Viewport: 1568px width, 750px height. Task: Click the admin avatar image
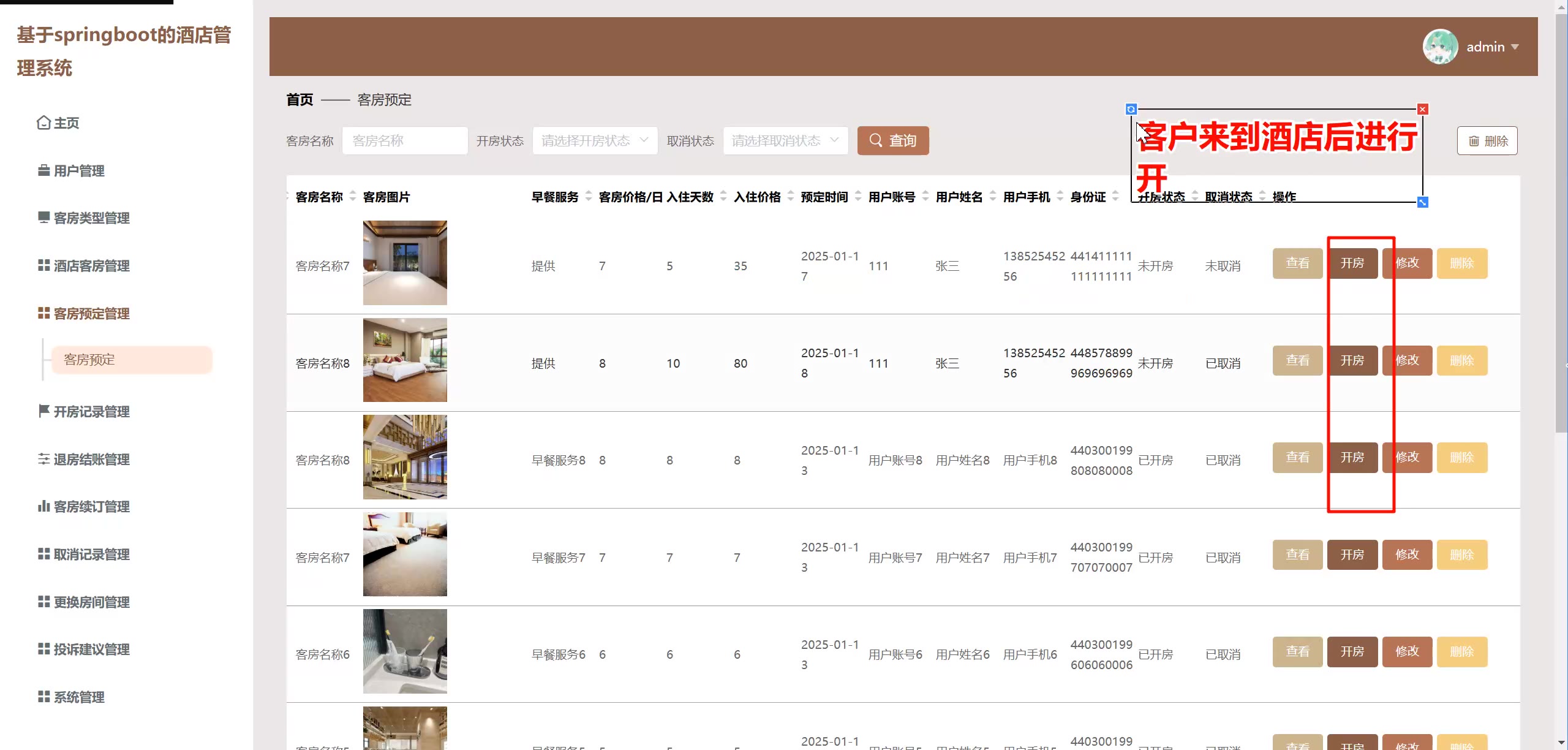point(1440,47)
